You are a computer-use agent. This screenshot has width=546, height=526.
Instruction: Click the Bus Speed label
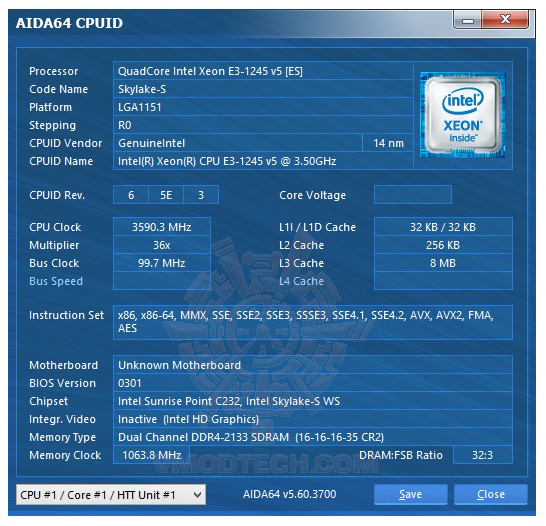(56, 281)
